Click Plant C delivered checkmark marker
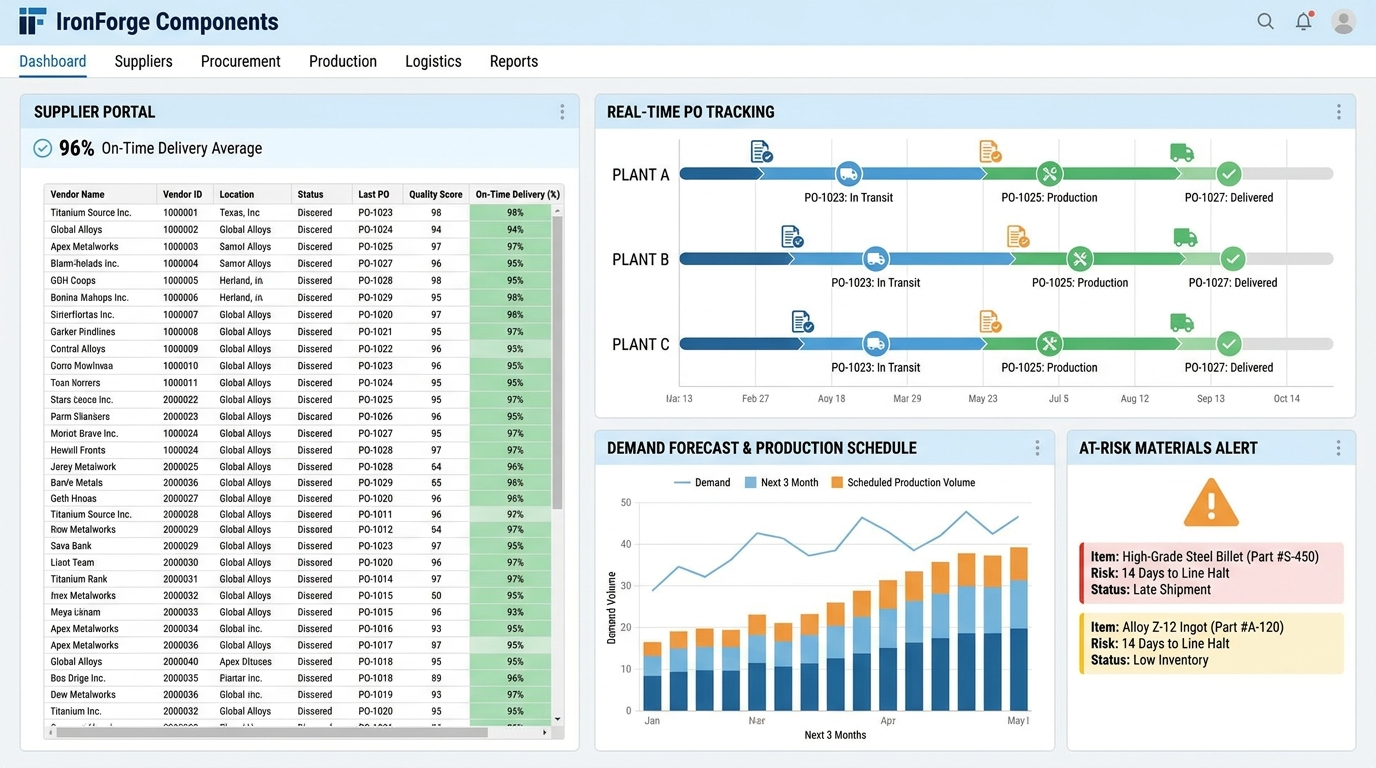The image size is (1376, 768). [1229, 344]
